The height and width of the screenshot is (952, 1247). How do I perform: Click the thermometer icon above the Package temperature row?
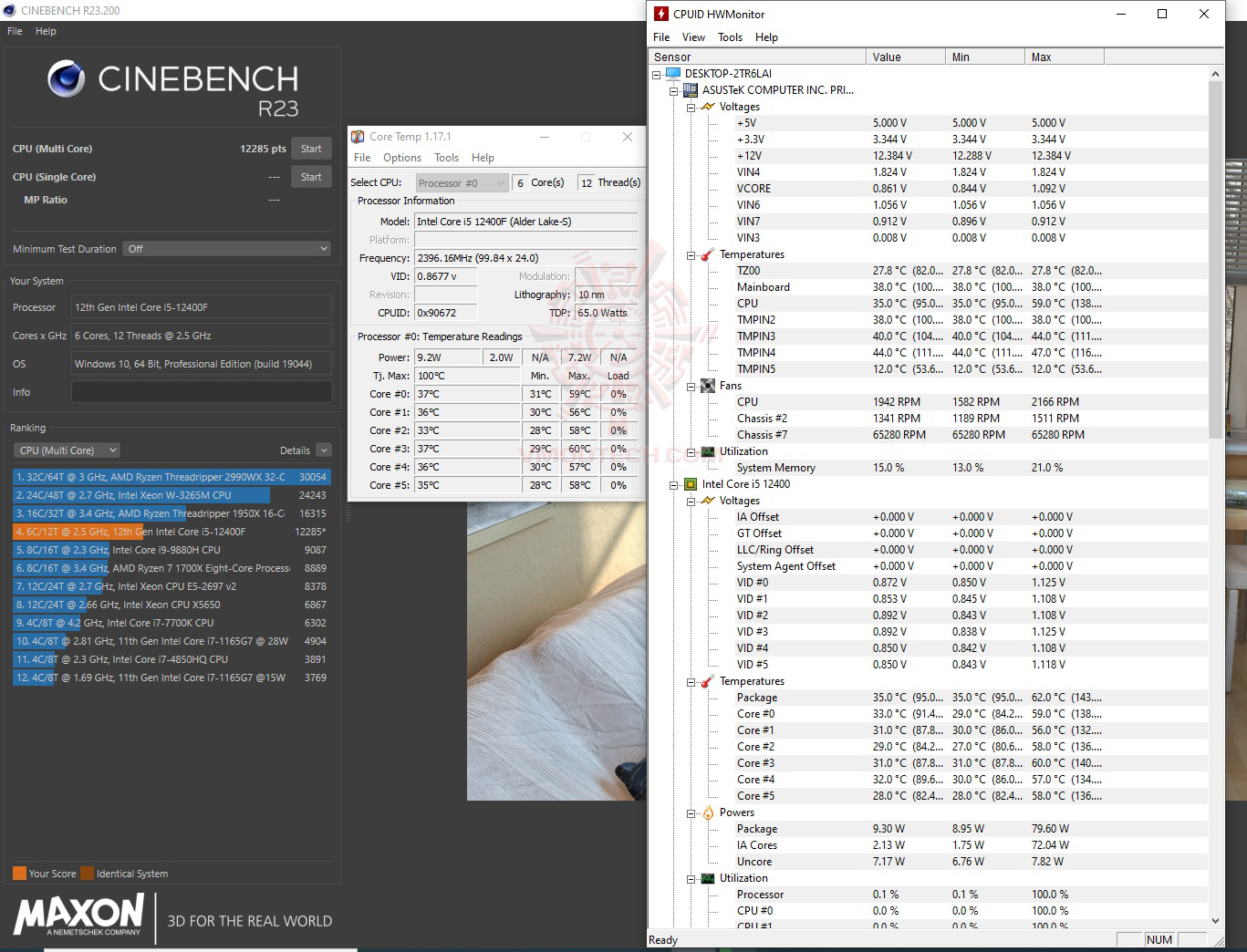point(708,681)
